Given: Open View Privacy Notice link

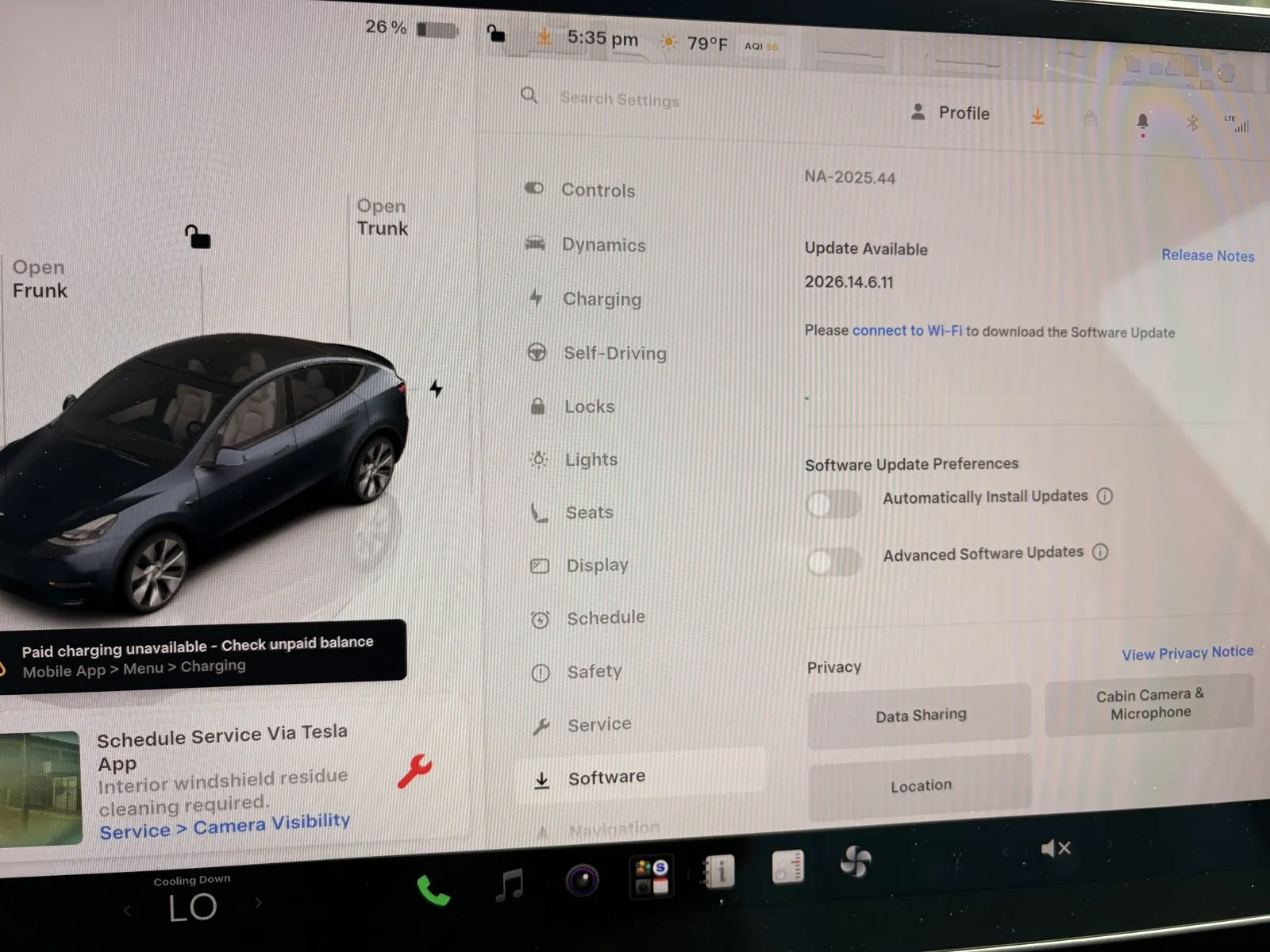Looking at the screenshot, I should (x=1187, y=653).
